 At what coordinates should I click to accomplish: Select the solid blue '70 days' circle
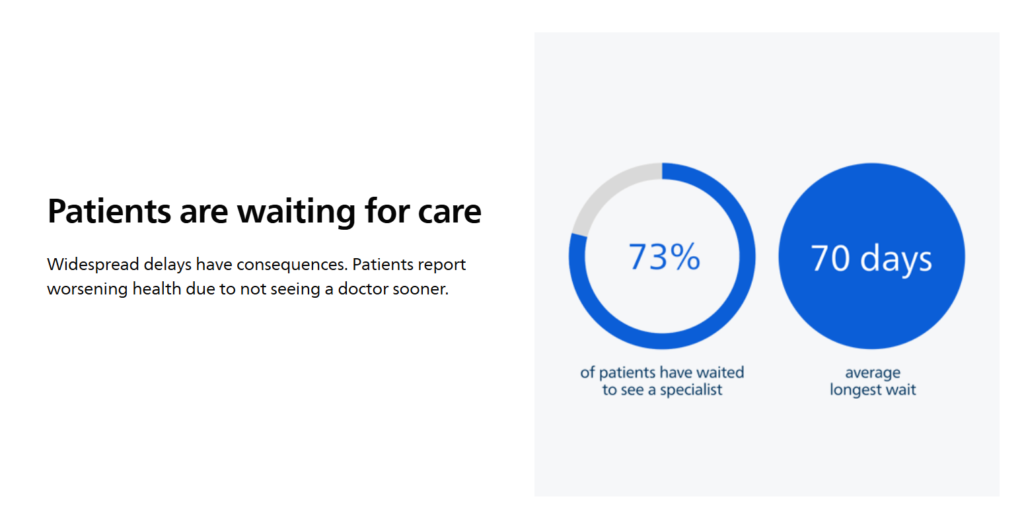click(872, 256)
